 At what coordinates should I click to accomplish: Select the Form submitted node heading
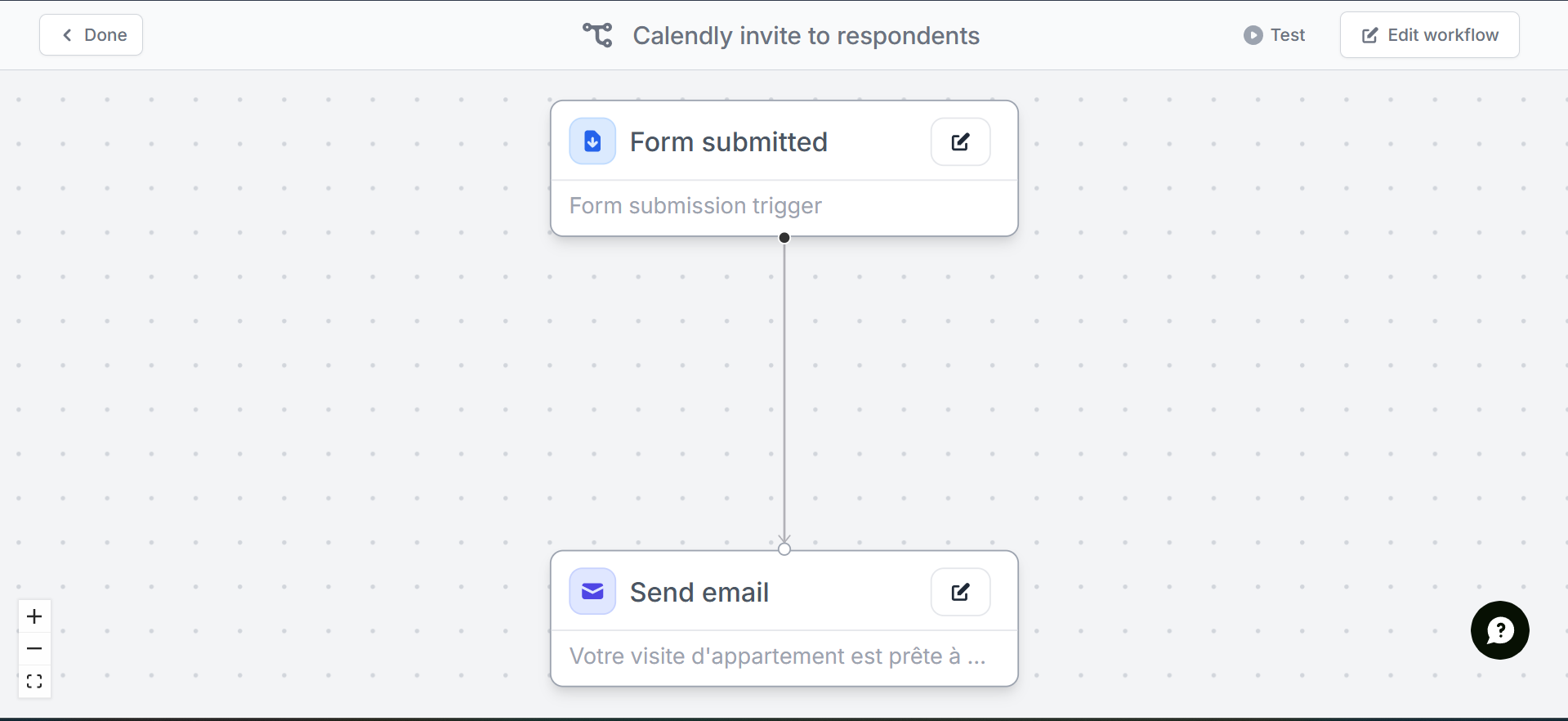[x=728, y=141]
